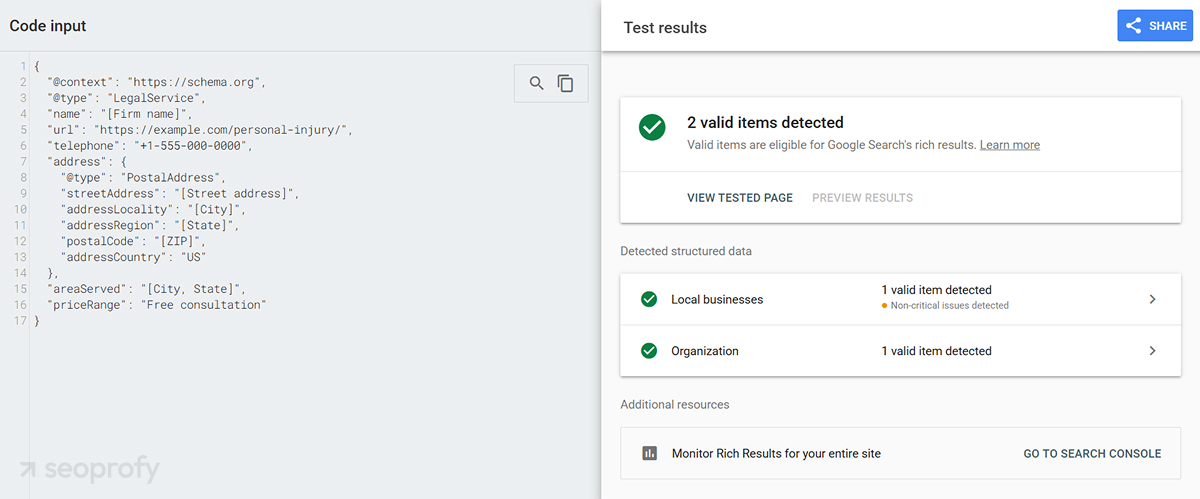Viewport: 1200px width, 499px height.
Task: Click the "Detected structured data" heading
Action: pos(686,251)
